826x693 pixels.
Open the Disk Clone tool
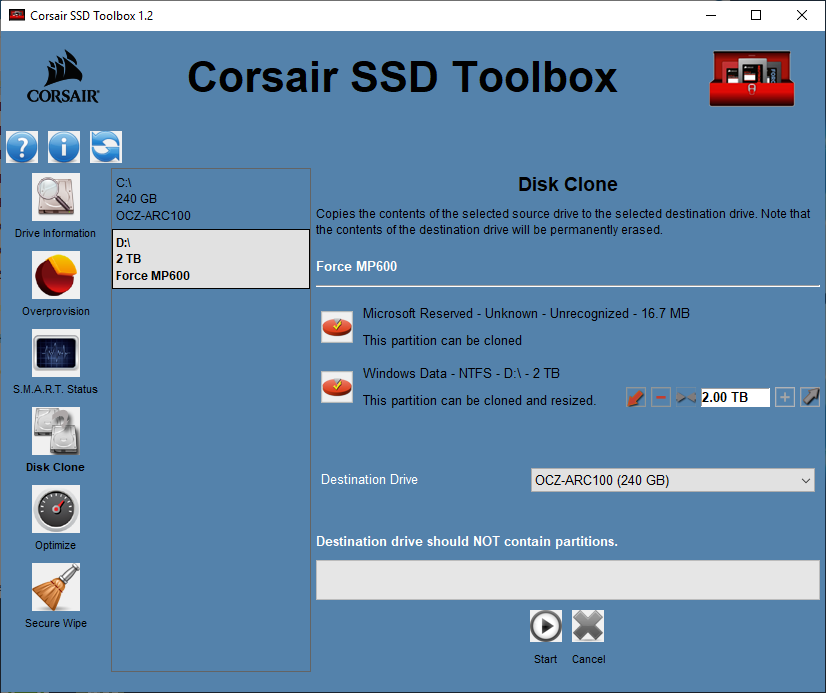(x=55, y=437)
